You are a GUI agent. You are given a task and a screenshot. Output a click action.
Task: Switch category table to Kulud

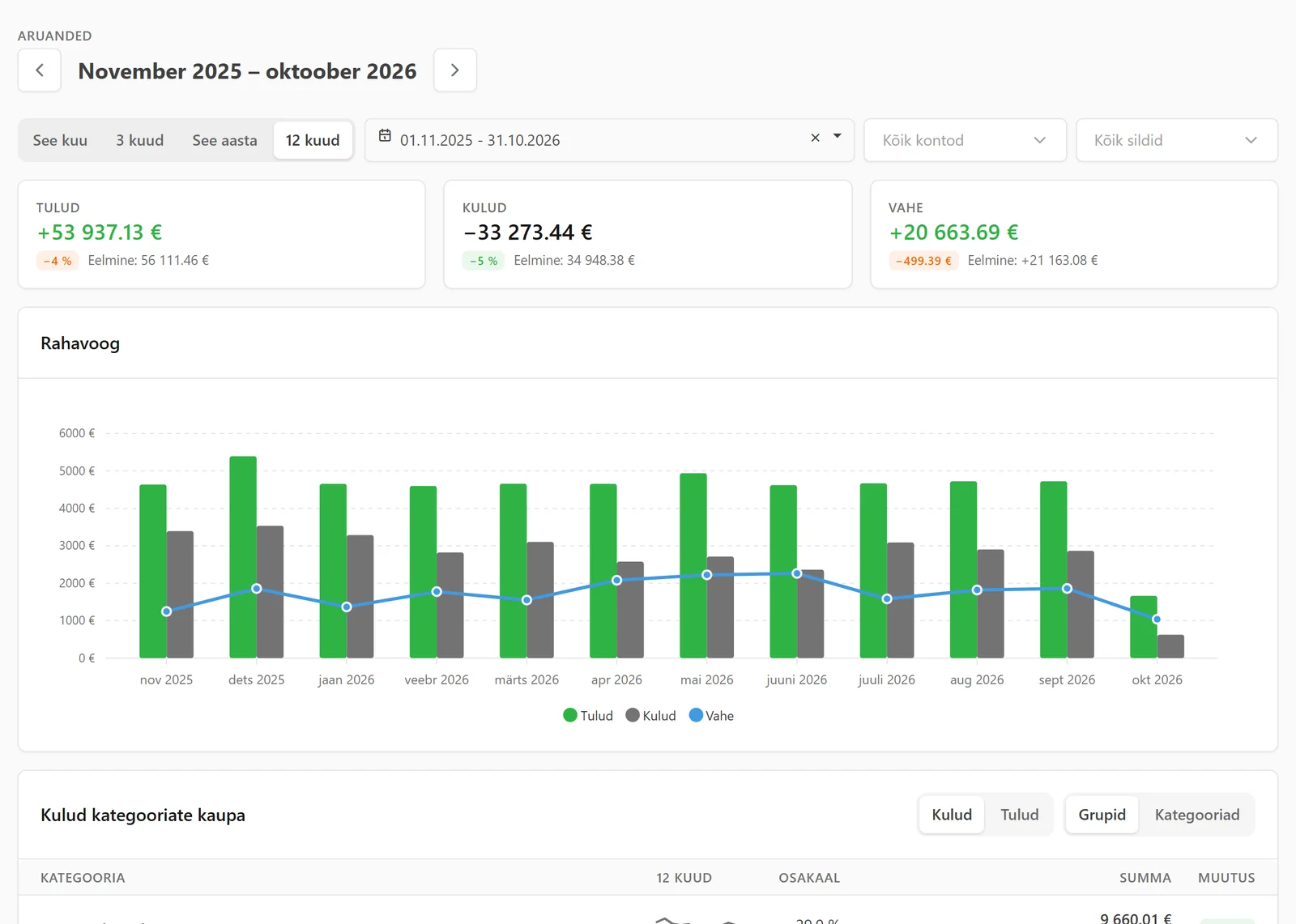(952, 815)
